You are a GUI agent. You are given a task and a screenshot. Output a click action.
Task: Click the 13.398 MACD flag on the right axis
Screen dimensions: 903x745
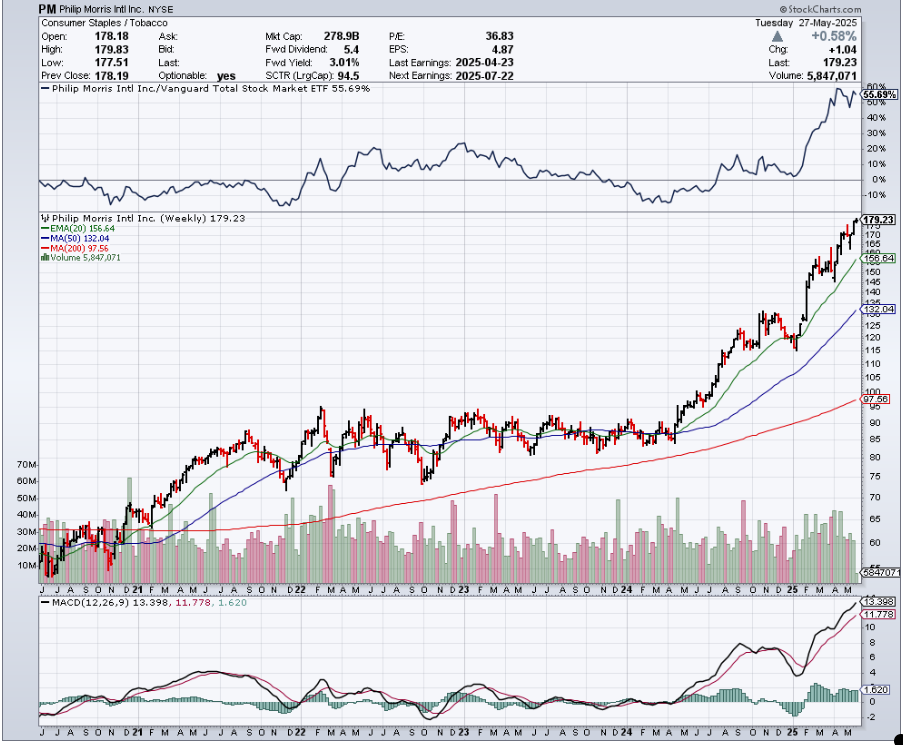(879, 602)
